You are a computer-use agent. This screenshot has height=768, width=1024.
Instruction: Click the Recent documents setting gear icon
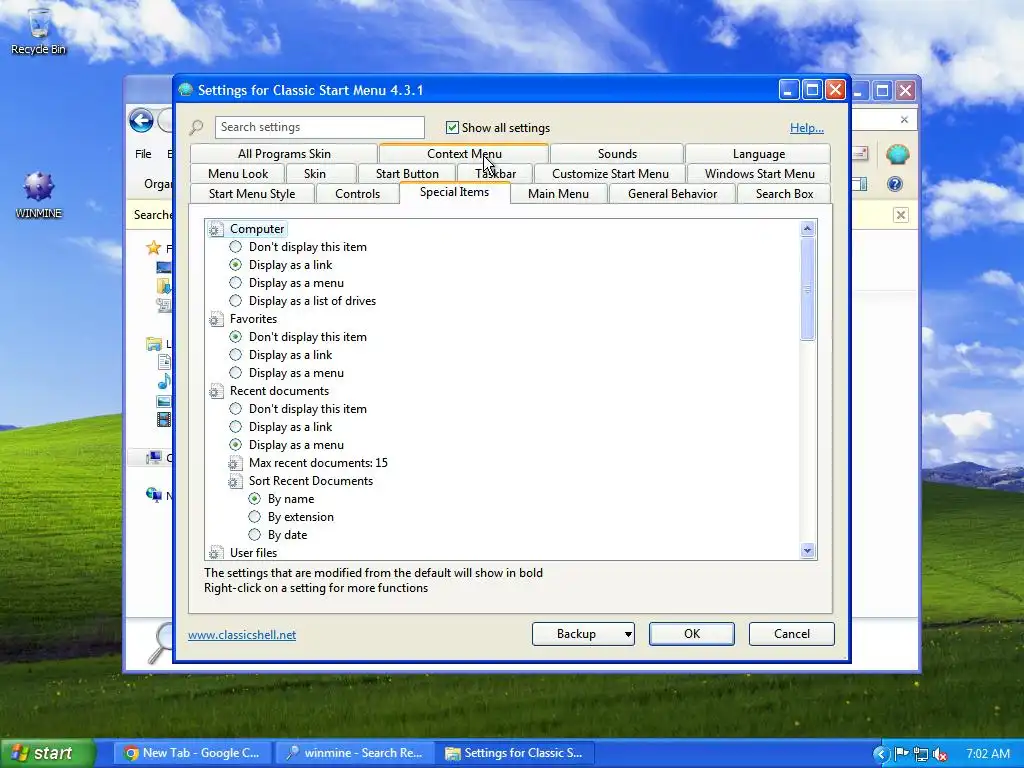tap(216, 391)
